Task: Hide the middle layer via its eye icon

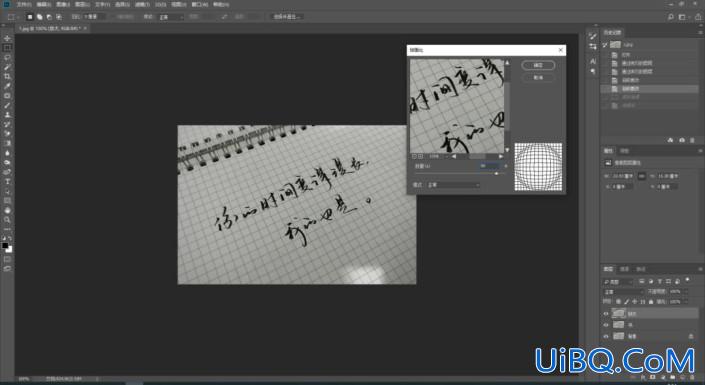Action: [606, 325]
